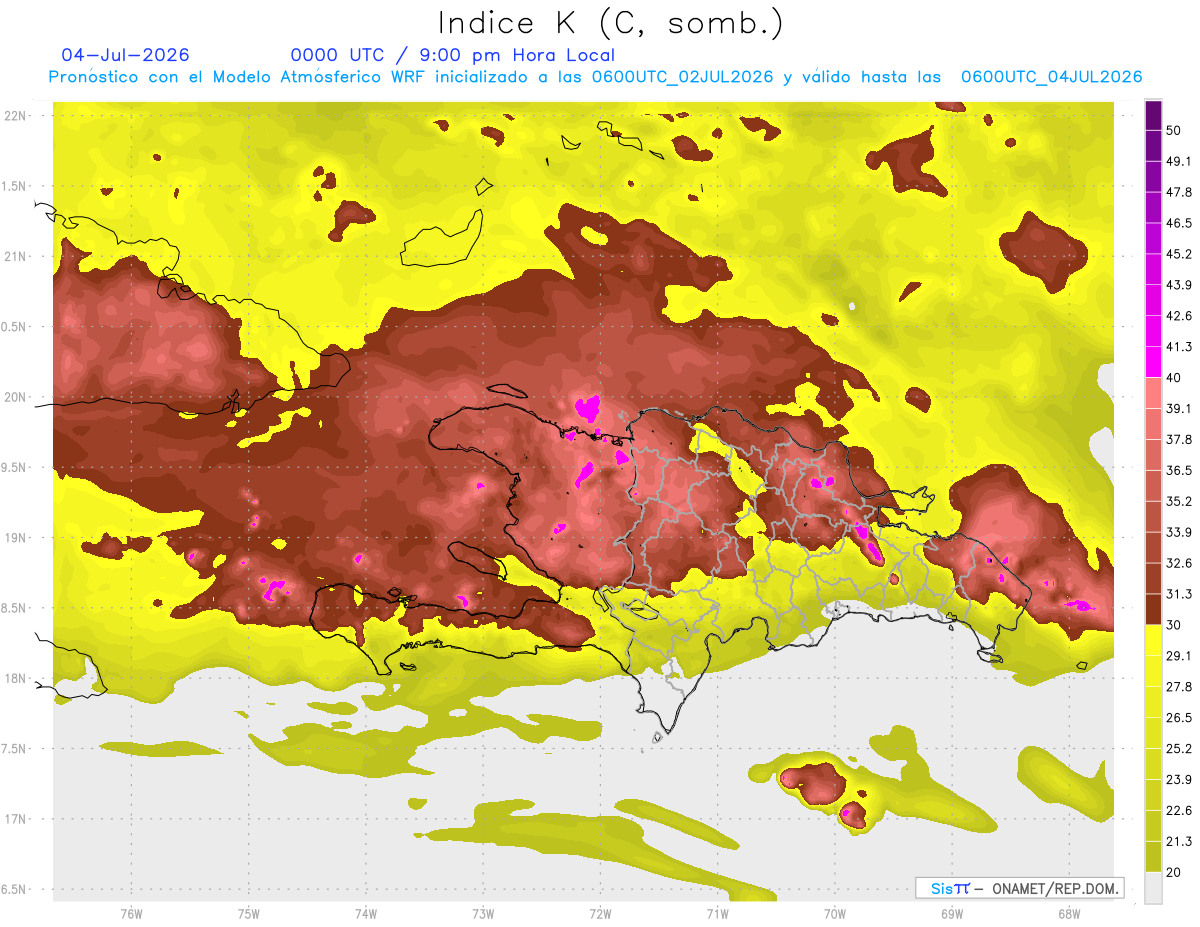
Task: Click legend value "31.3"
Action: (x=1178, y=593)
